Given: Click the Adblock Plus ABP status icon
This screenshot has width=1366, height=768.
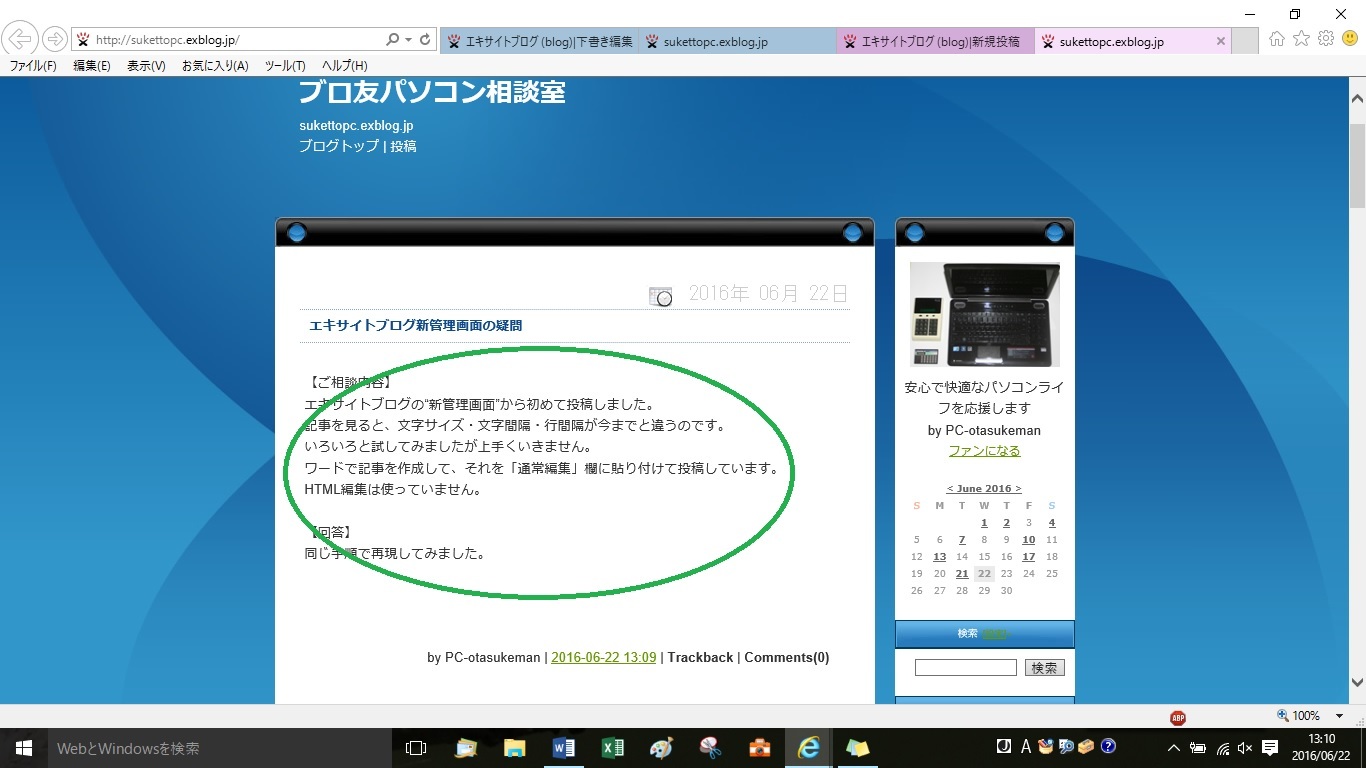Looking at the screenshot, I should pyautogui.click(x=1178, y=717).
